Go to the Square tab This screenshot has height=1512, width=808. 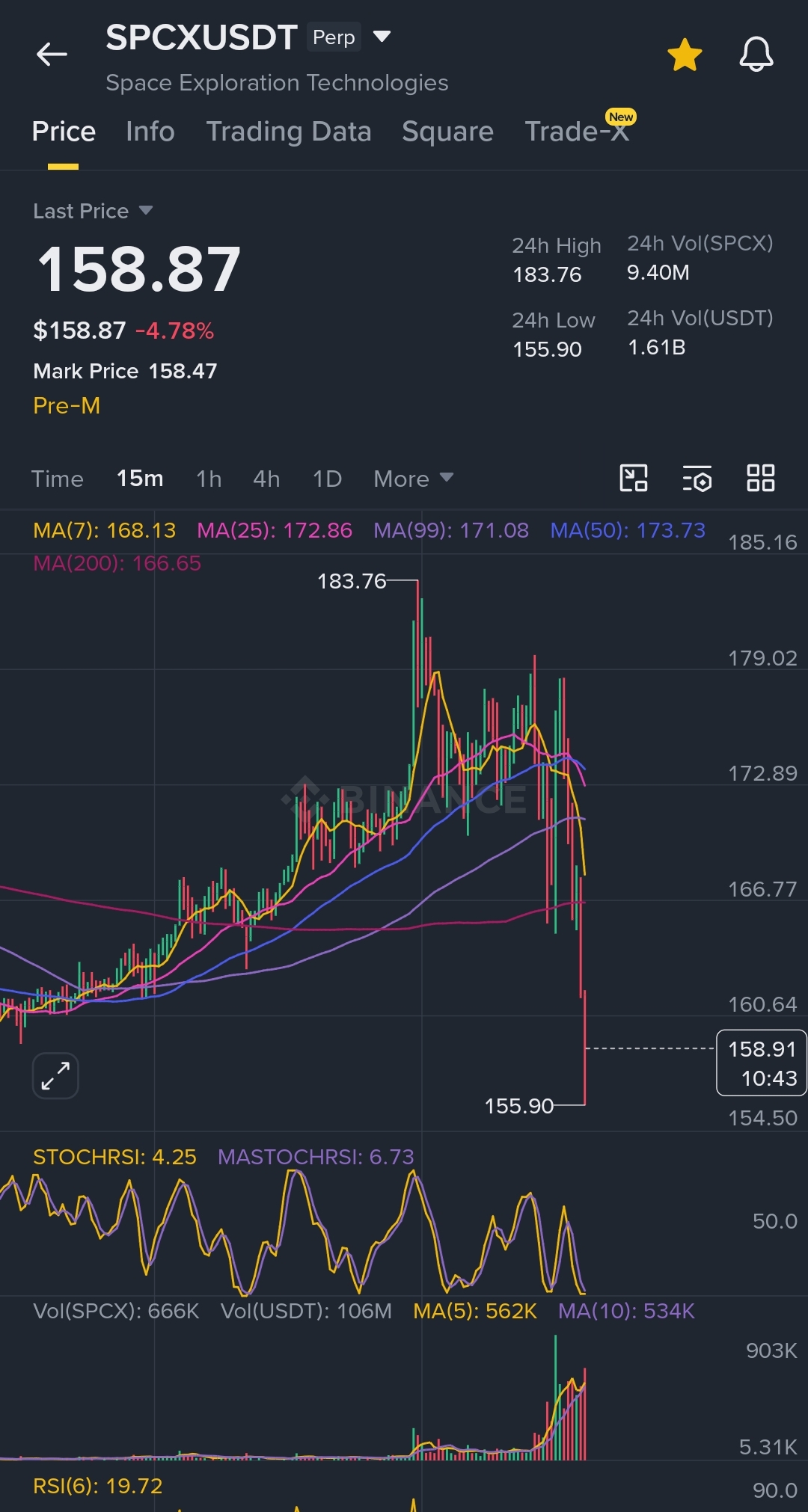(447, 132)
